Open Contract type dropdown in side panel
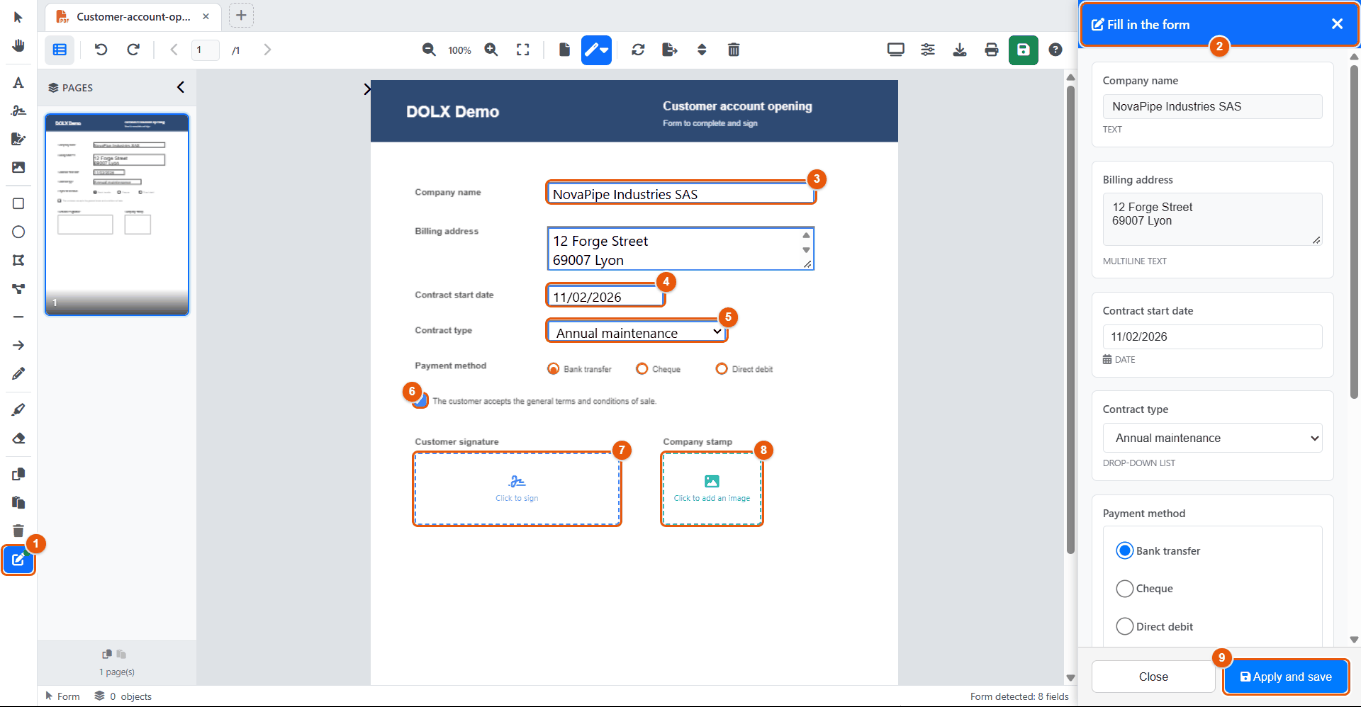The width and height of the screenshot is (1361, 707). click(x=1213, y=438)
